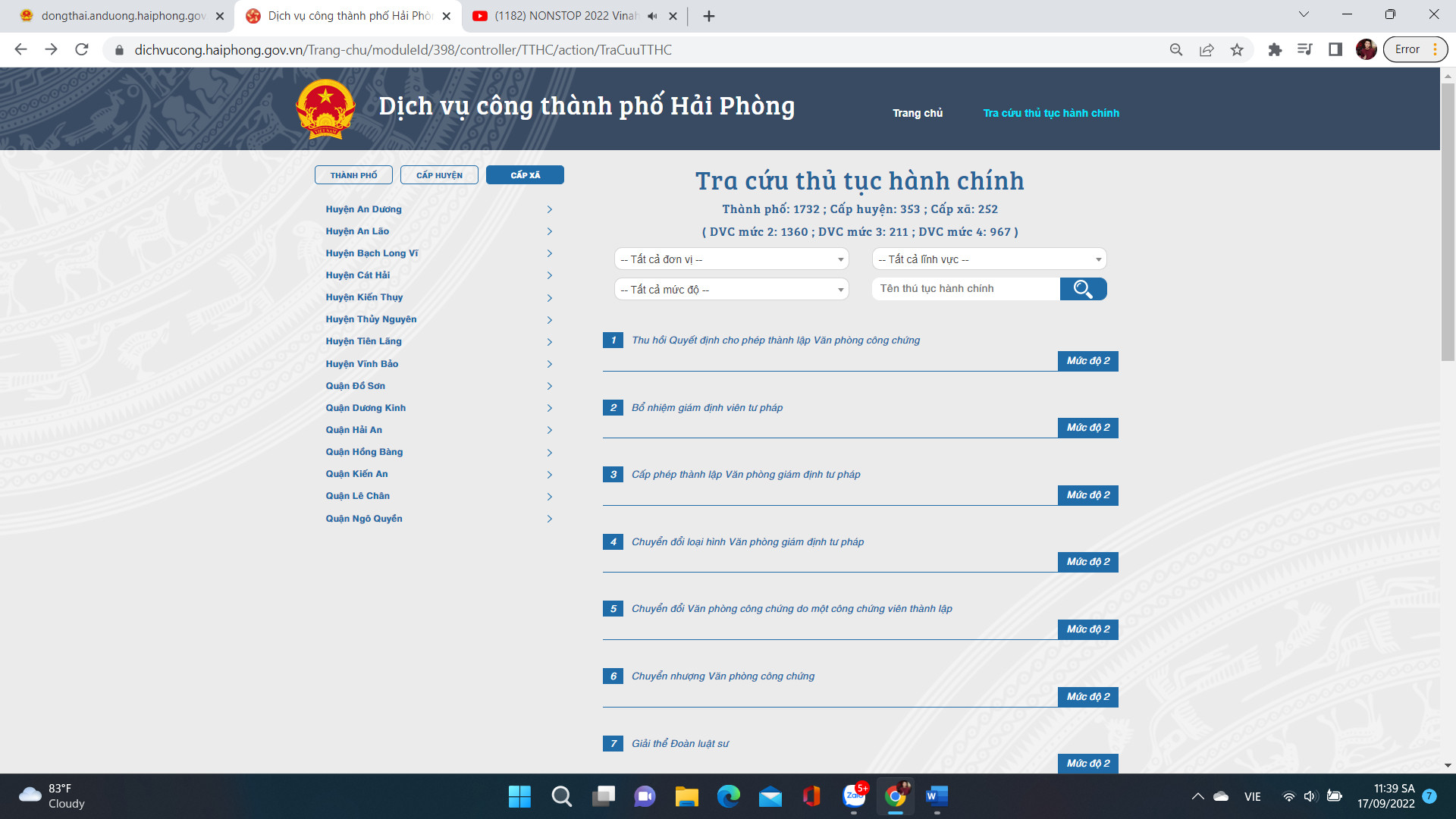The image size is (1456, 819).
Task: Go to Trang chủ menu link
Action: pyautogui.click(x=918, y=113)
